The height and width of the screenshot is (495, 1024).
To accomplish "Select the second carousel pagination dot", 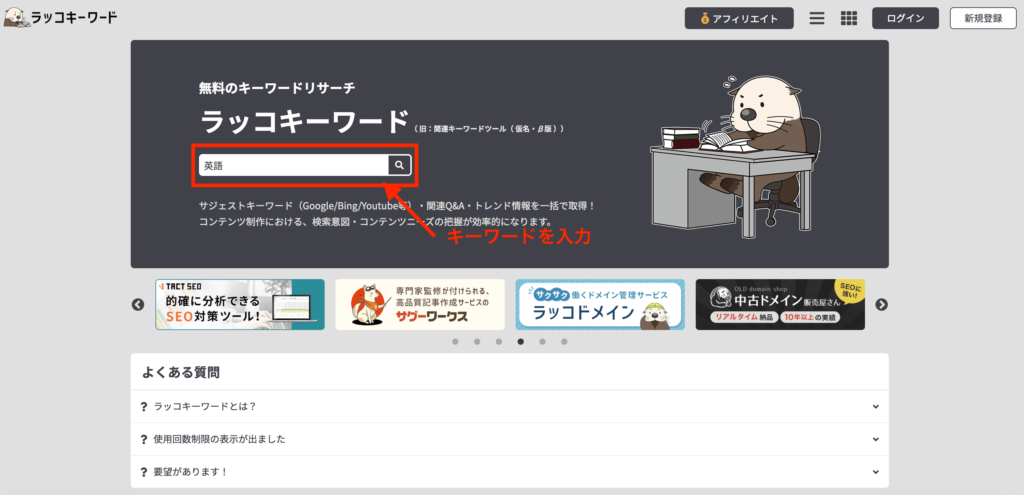I will [477, 342].
